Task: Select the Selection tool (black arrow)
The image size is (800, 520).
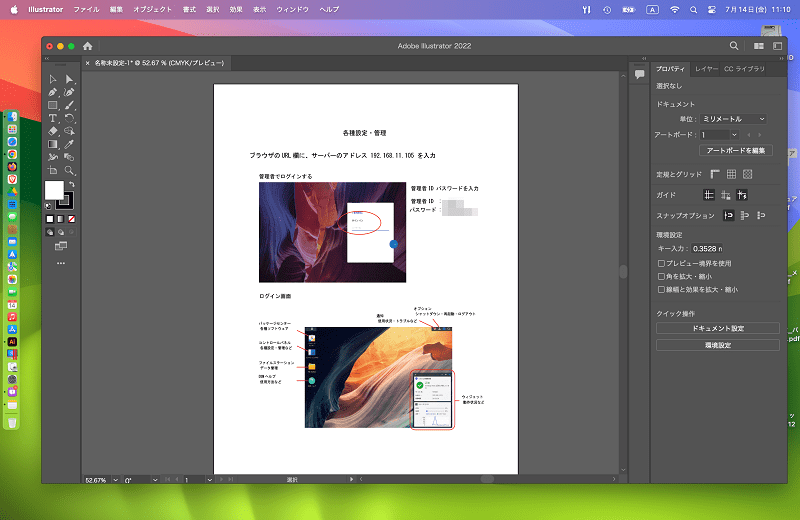Action: click(53, 79)
